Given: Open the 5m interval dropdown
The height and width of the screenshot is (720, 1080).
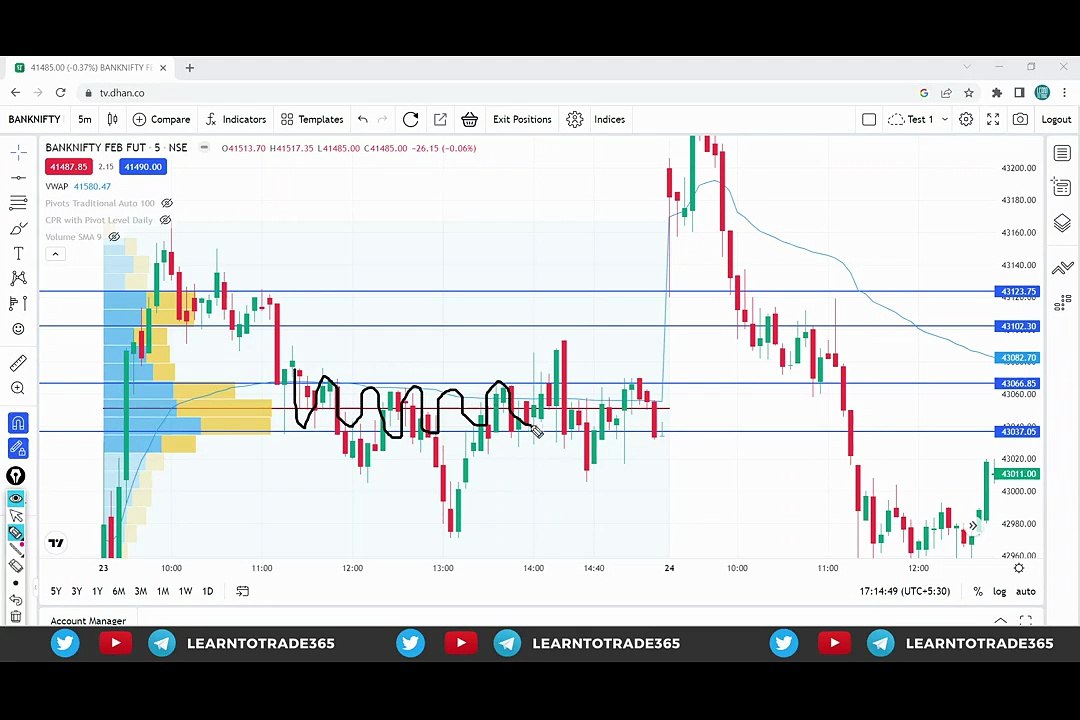Looking at the screenshot, I should pos(85,119).
